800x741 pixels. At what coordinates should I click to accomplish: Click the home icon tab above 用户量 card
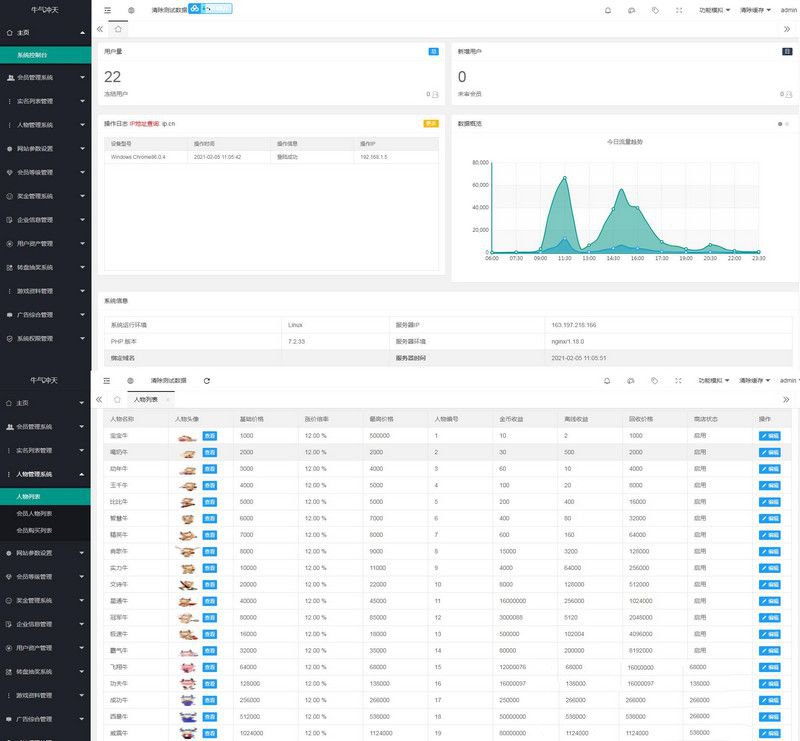pyautogui.click(x=118, y=29)
